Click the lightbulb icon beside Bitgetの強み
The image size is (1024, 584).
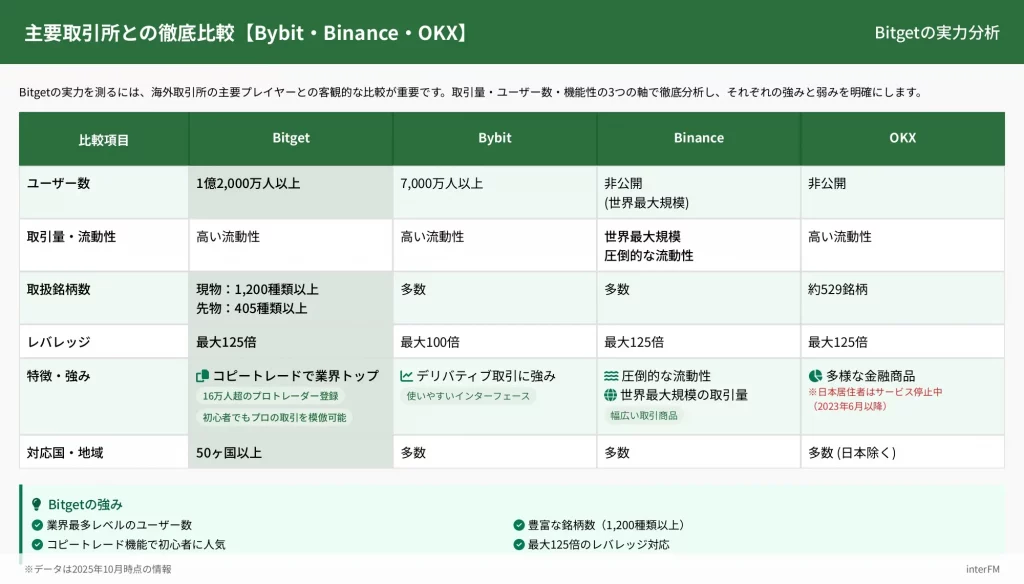37,505
